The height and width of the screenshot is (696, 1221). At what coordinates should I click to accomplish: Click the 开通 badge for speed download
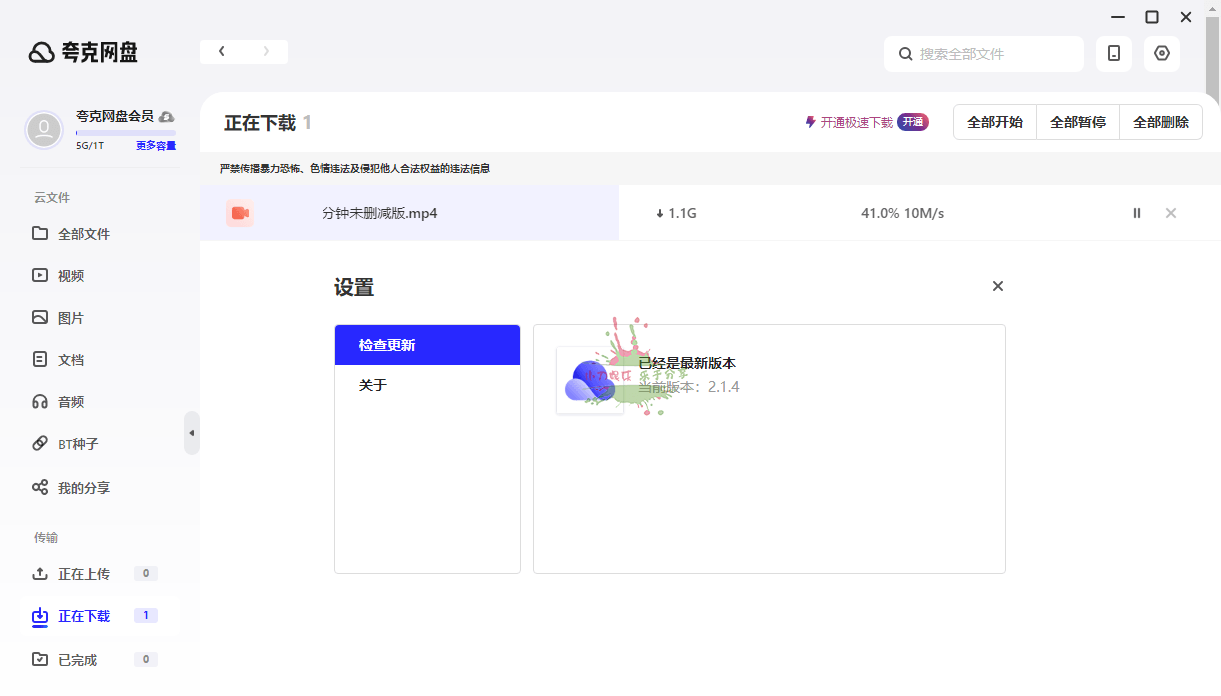click(x=913, y=121)
